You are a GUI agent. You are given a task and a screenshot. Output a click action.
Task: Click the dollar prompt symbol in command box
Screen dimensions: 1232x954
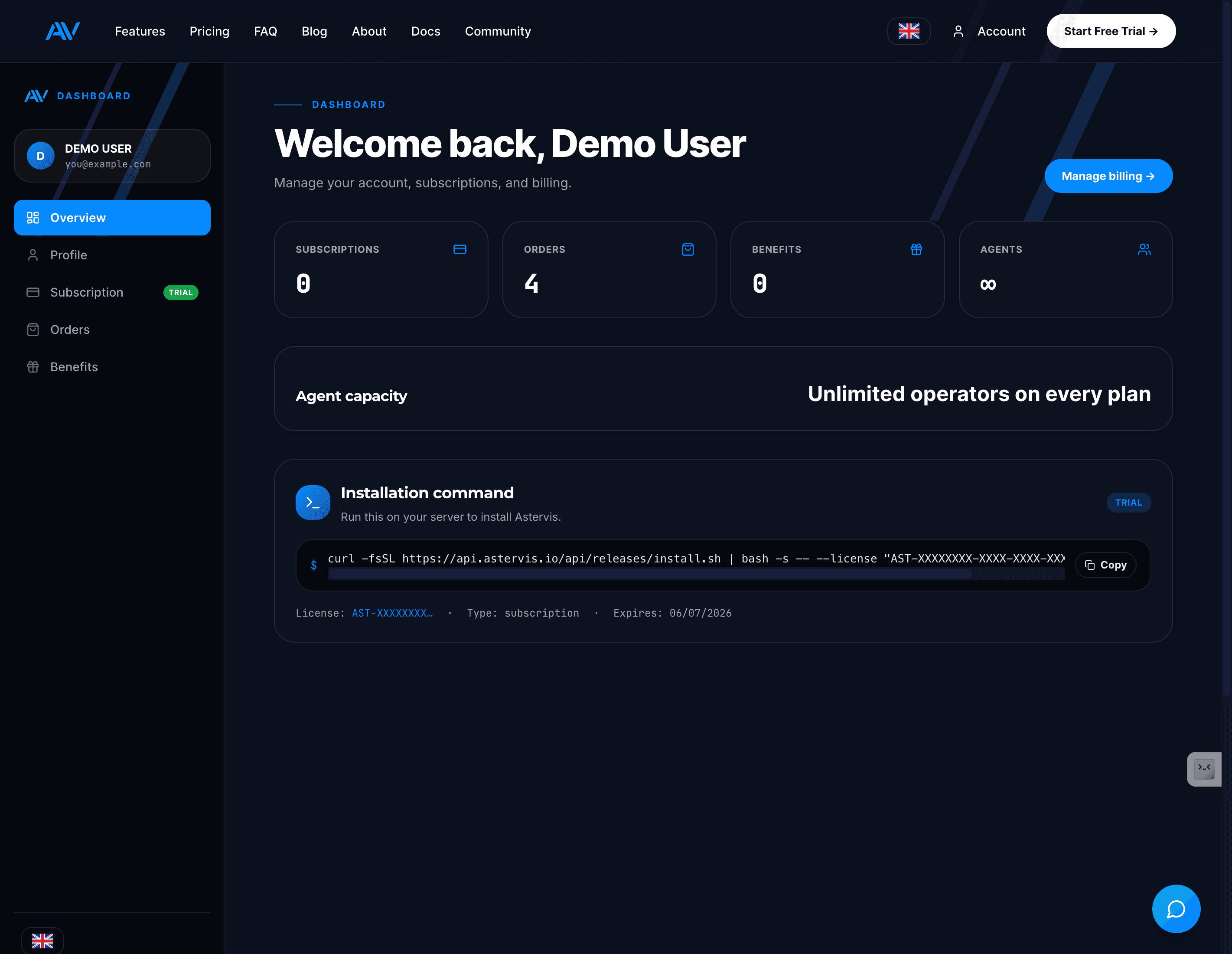coord(313,565)
